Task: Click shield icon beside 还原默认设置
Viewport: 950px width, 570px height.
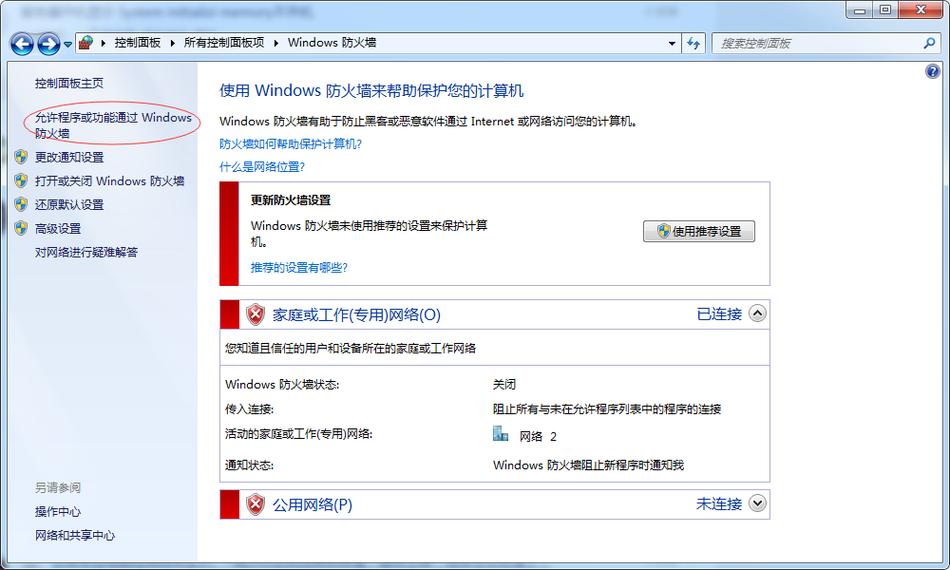Action: point(21,204)
